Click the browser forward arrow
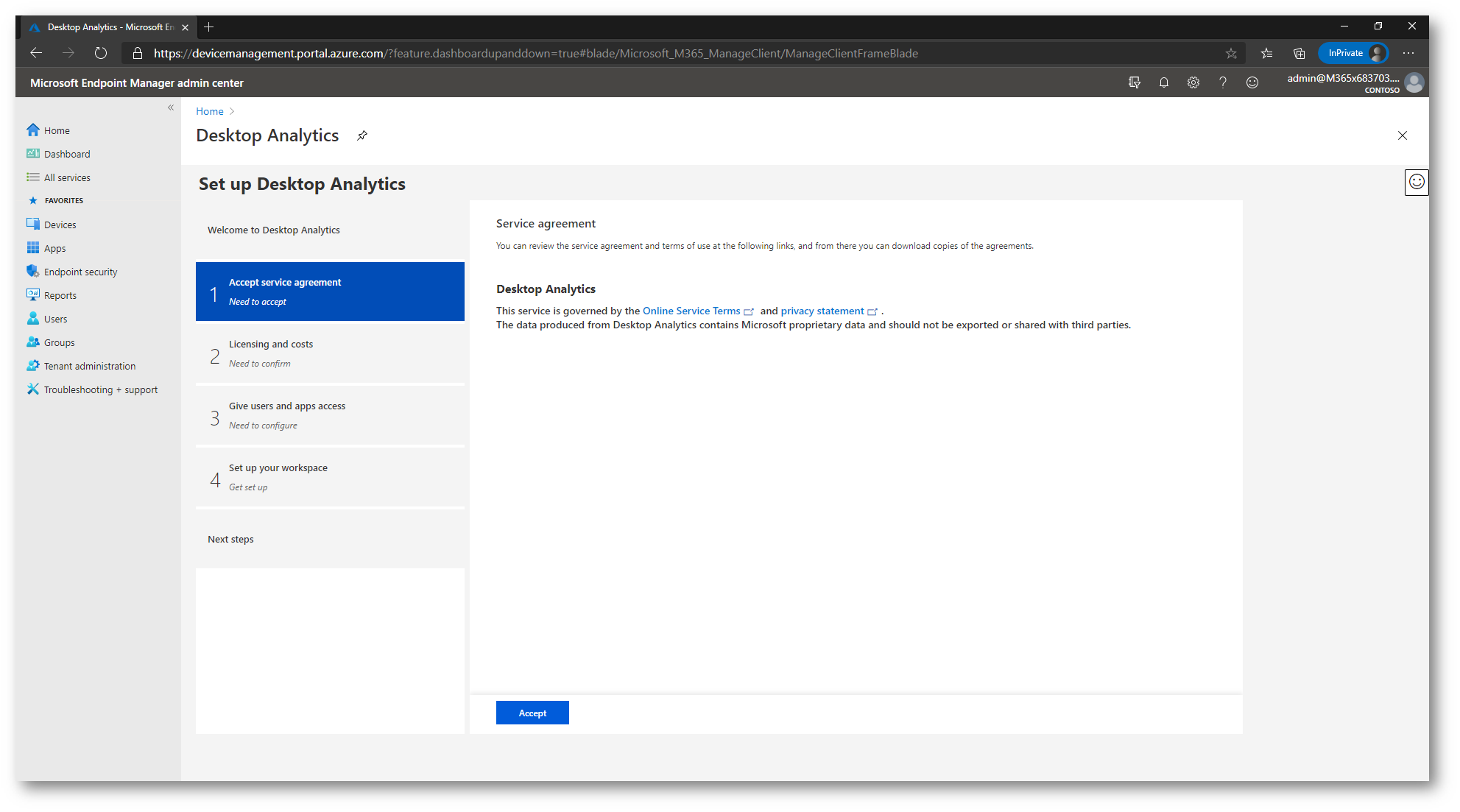Viewport: 1460px width, 812px height. point(68,53)
